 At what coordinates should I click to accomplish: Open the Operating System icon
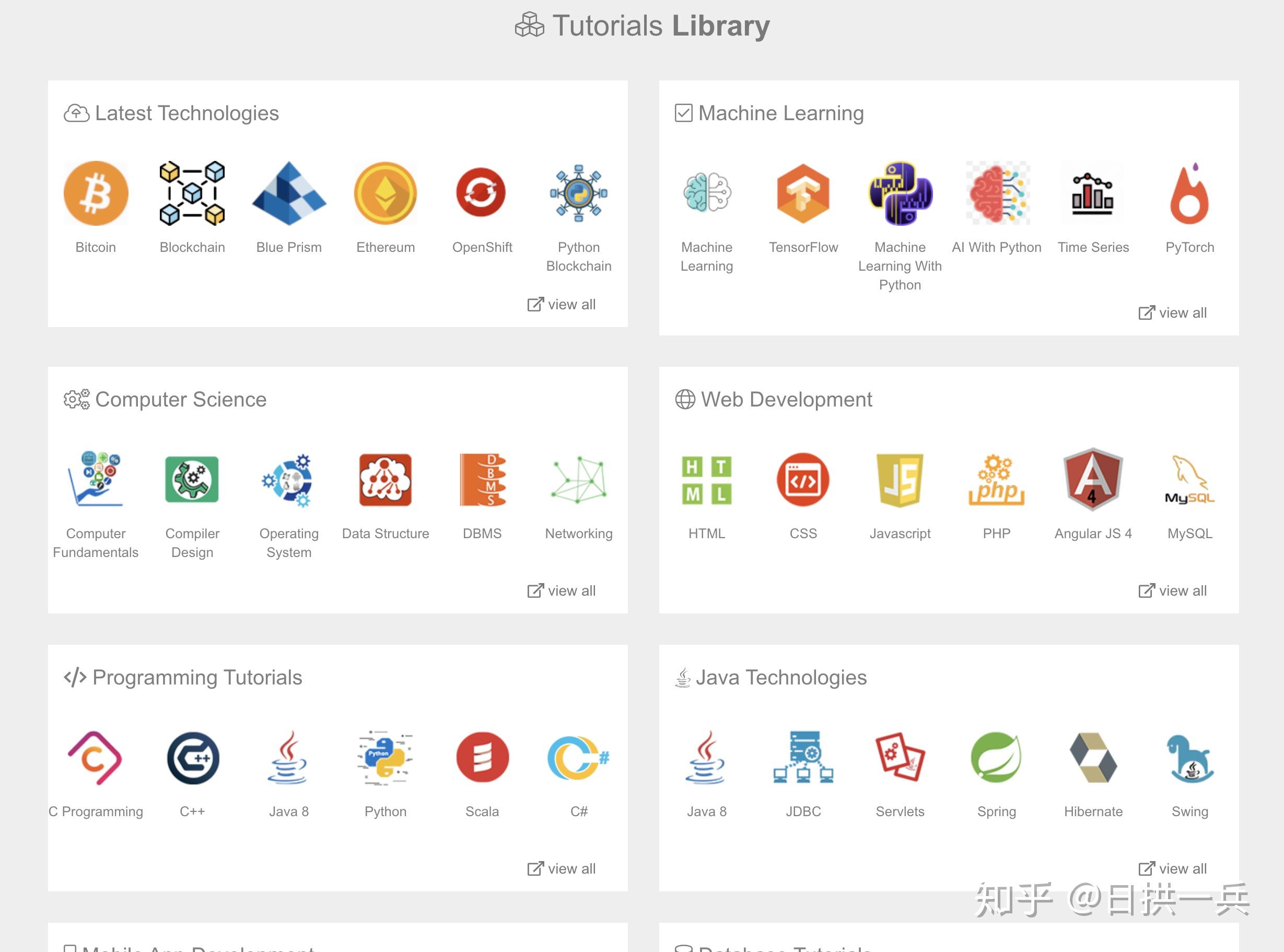(x=288, y=480)
